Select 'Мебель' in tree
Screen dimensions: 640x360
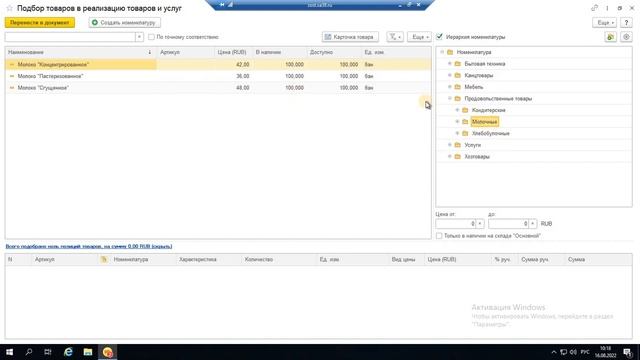(x=473, y=87)
